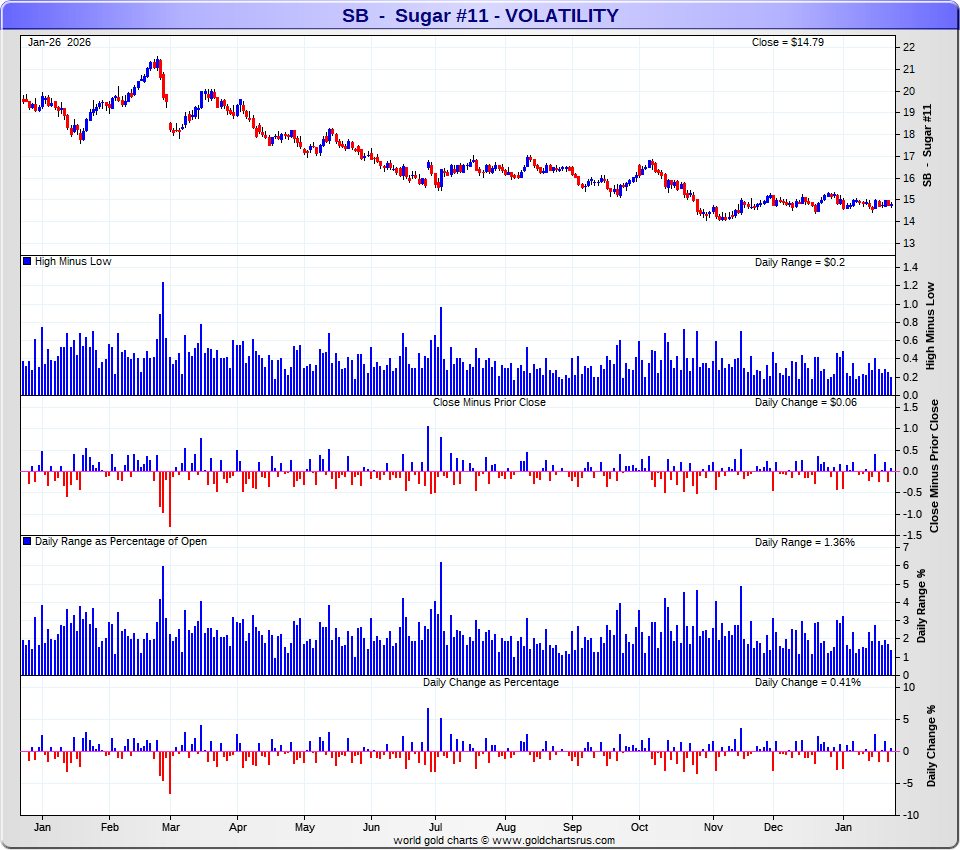Select the Jan-26 2026 date label

(59, 42)
